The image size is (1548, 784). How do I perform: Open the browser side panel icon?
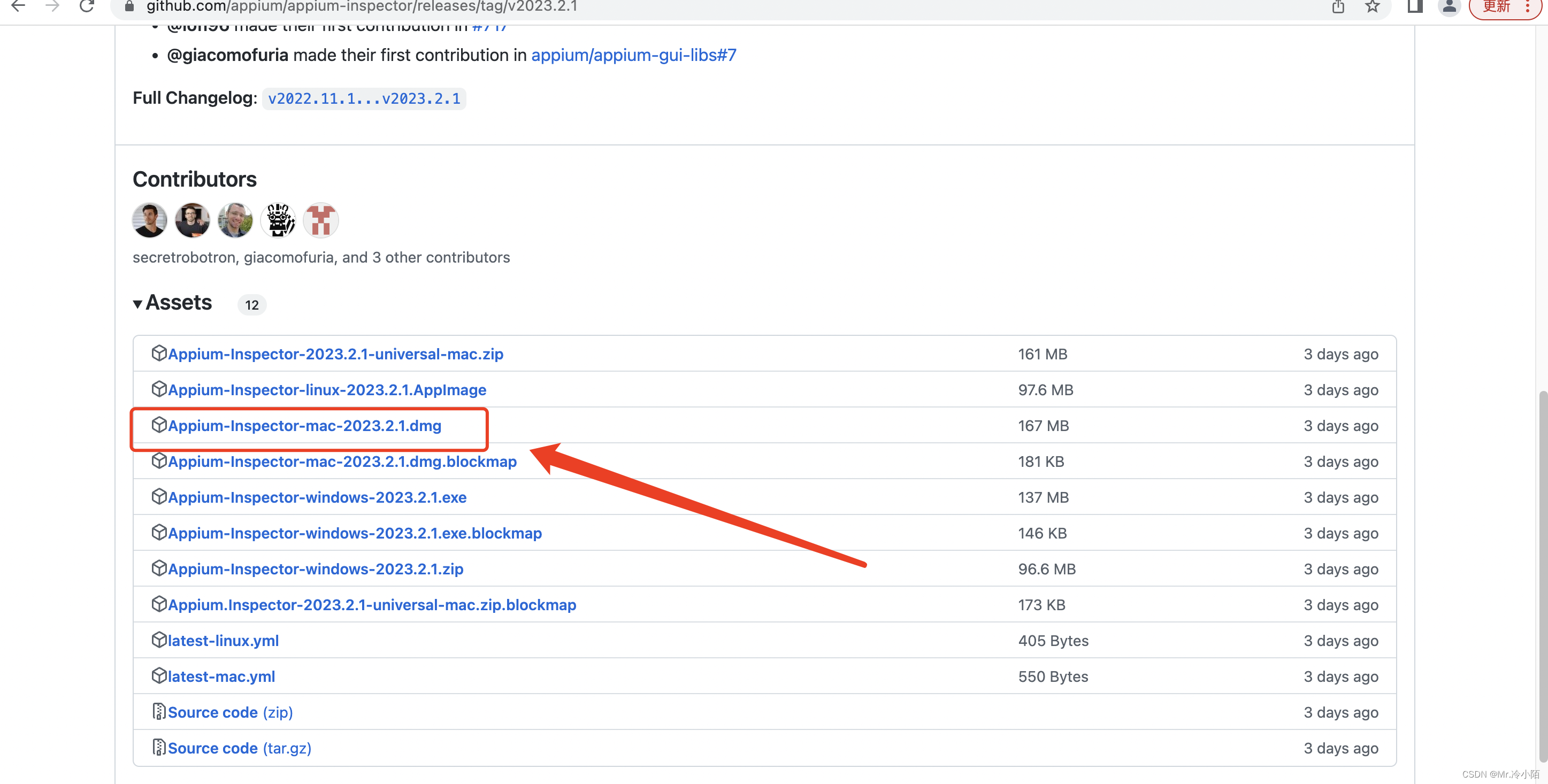pos(1415,6)
